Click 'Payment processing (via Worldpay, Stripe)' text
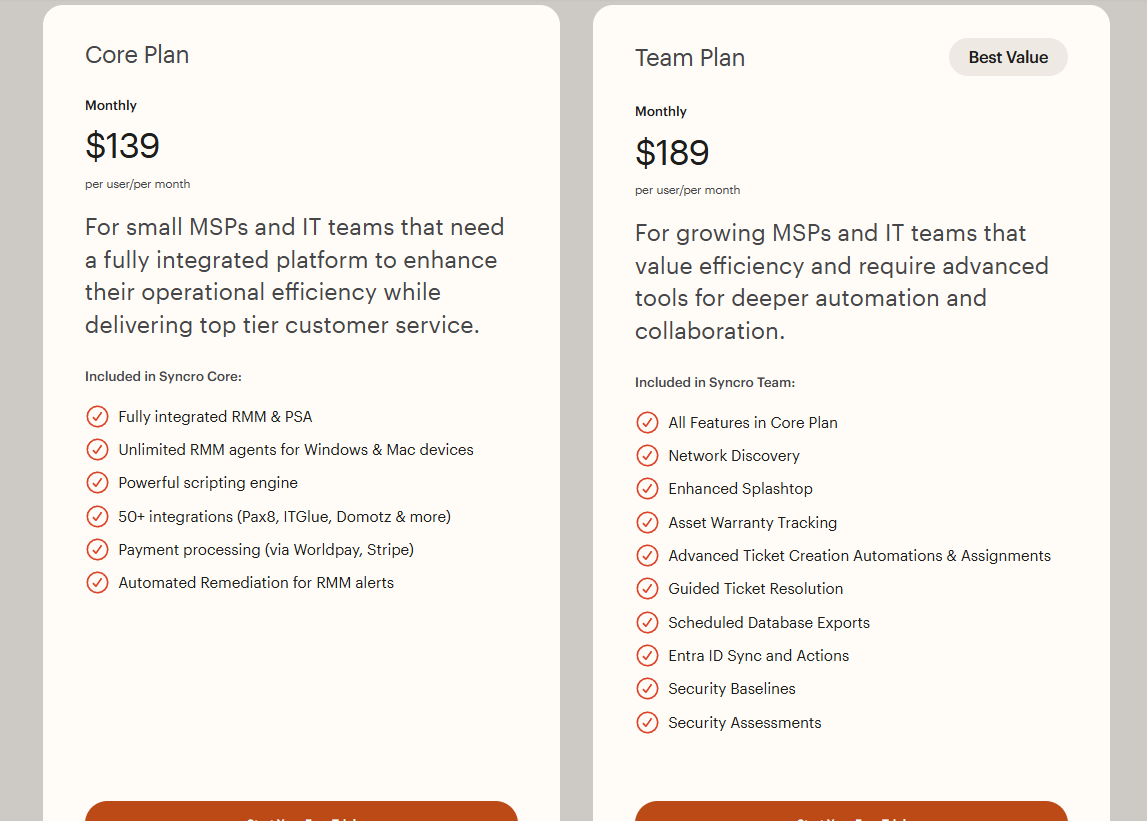Viewport: 1147px width, 821px height. [266, 550]
